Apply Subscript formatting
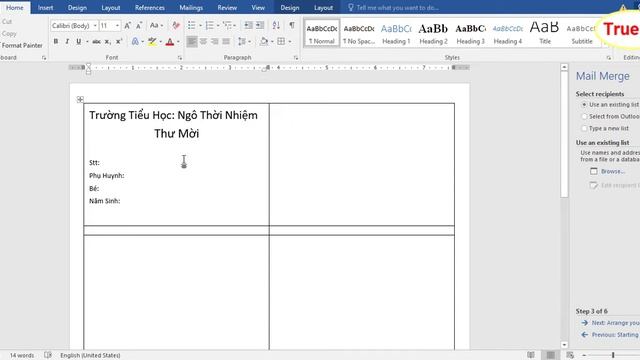640x360 pixels. 108,41
